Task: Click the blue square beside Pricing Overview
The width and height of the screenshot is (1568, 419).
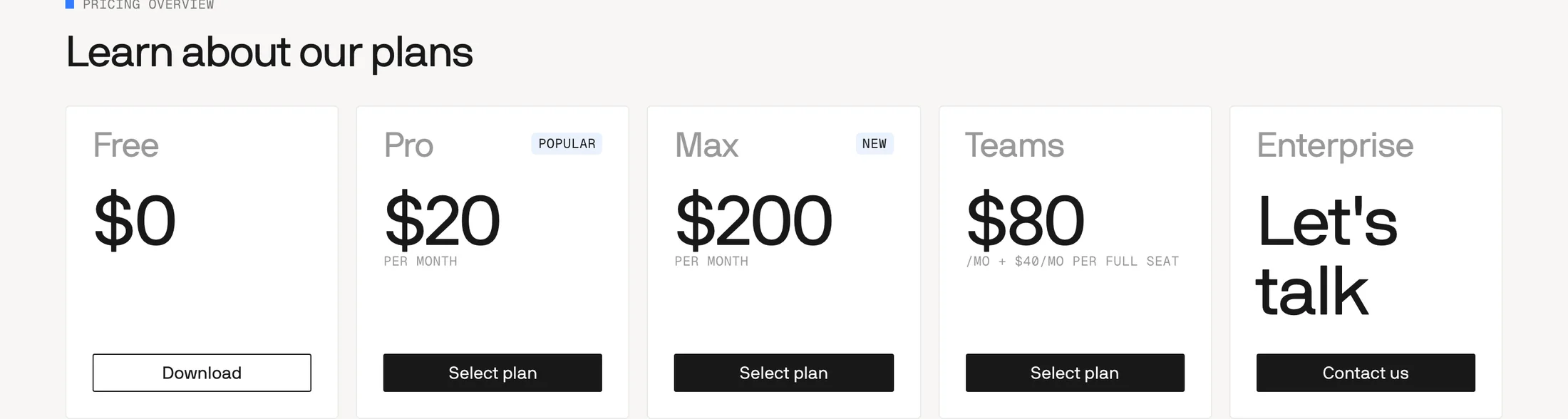Action: 70,4
